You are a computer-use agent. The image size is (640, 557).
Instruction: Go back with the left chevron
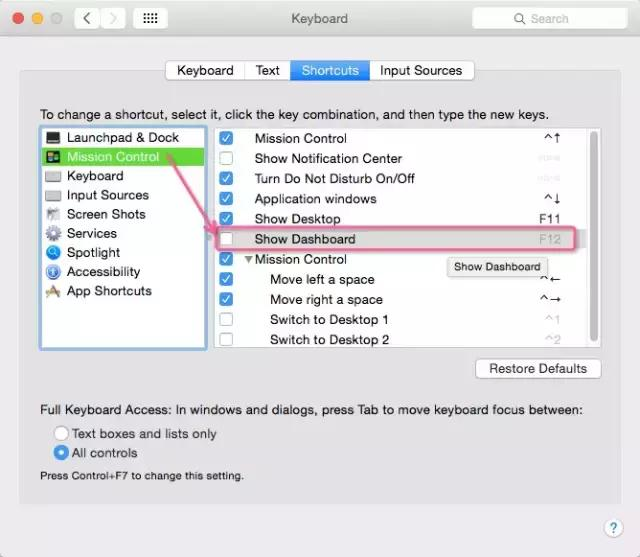coord(87,18)
